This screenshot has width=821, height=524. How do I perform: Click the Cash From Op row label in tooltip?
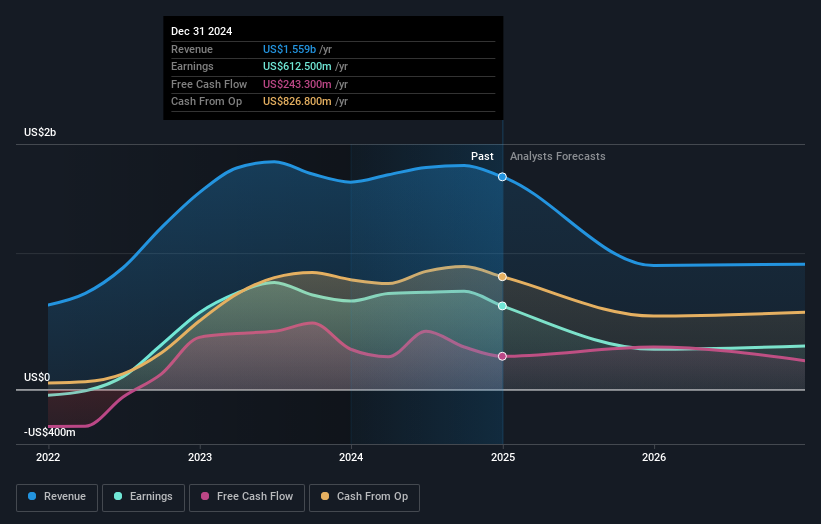[x=206, y=102]
